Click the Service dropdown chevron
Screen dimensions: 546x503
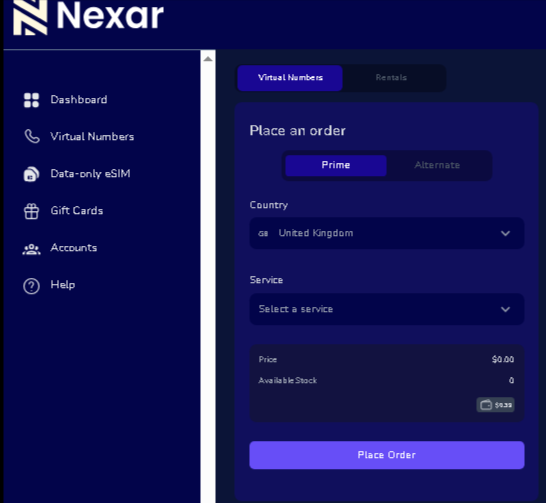click(x=506, y=309)
